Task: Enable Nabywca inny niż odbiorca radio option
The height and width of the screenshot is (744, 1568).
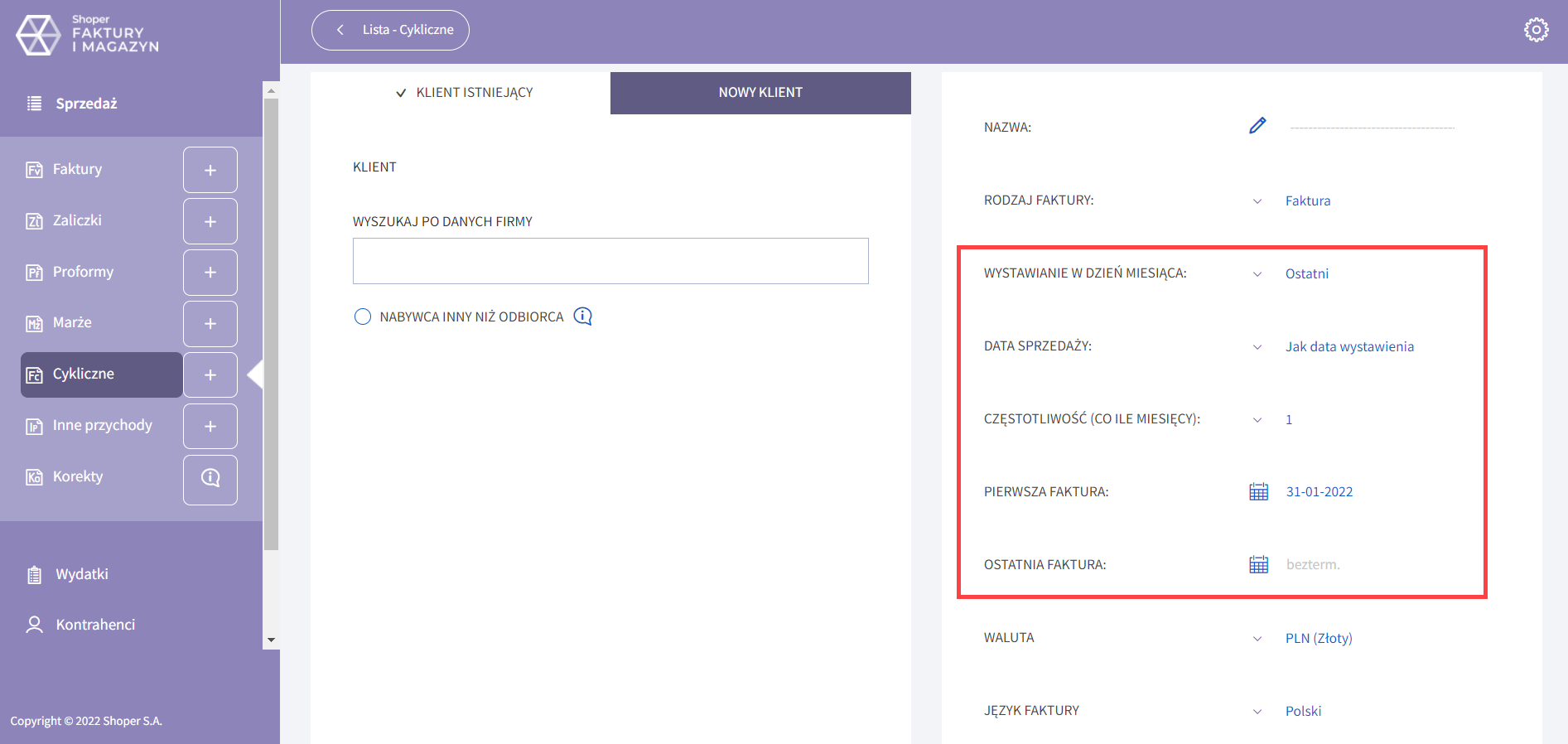Action: tap(363, 316)
